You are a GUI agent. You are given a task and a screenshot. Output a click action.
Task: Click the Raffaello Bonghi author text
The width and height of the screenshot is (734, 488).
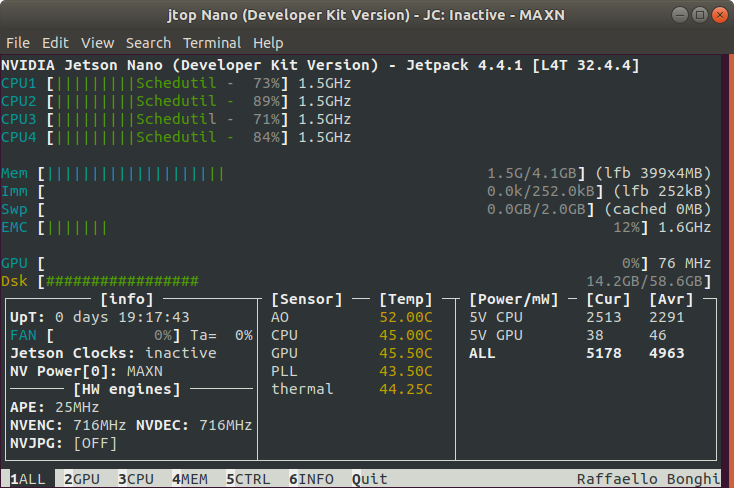(649, 479)
